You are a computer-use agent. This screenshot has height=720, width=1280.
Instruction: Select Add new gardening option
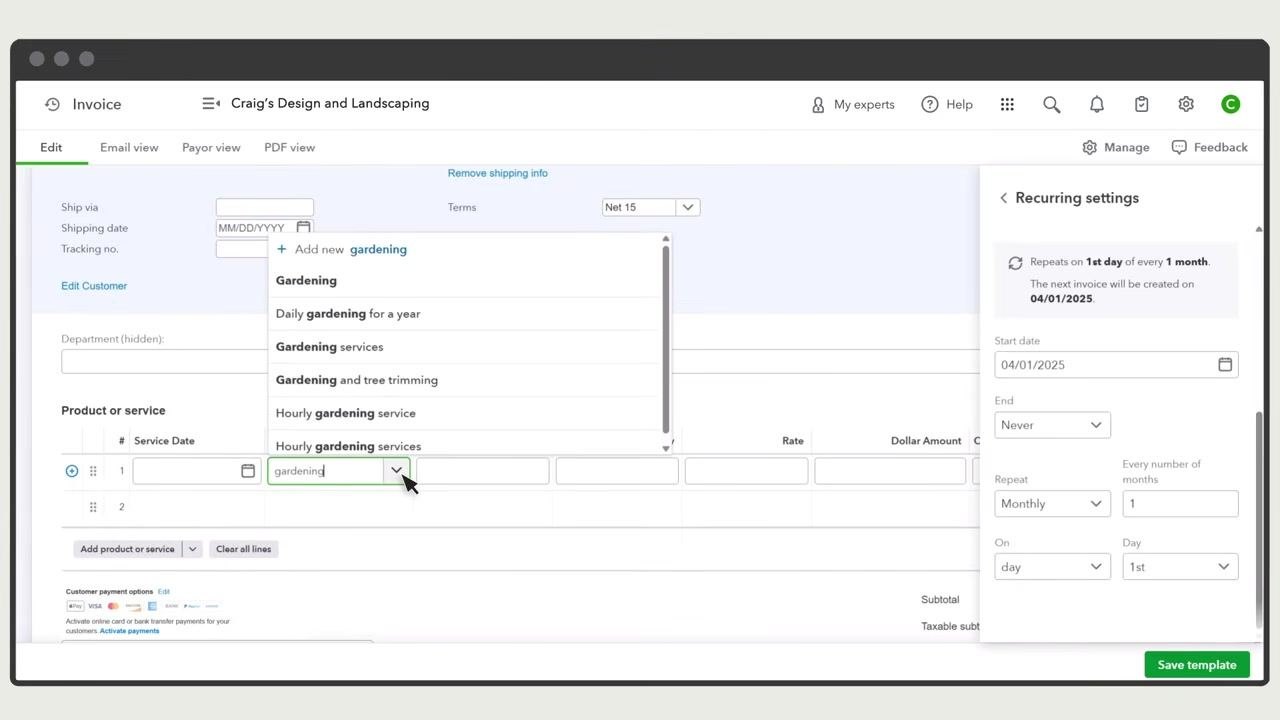(341, 249)
